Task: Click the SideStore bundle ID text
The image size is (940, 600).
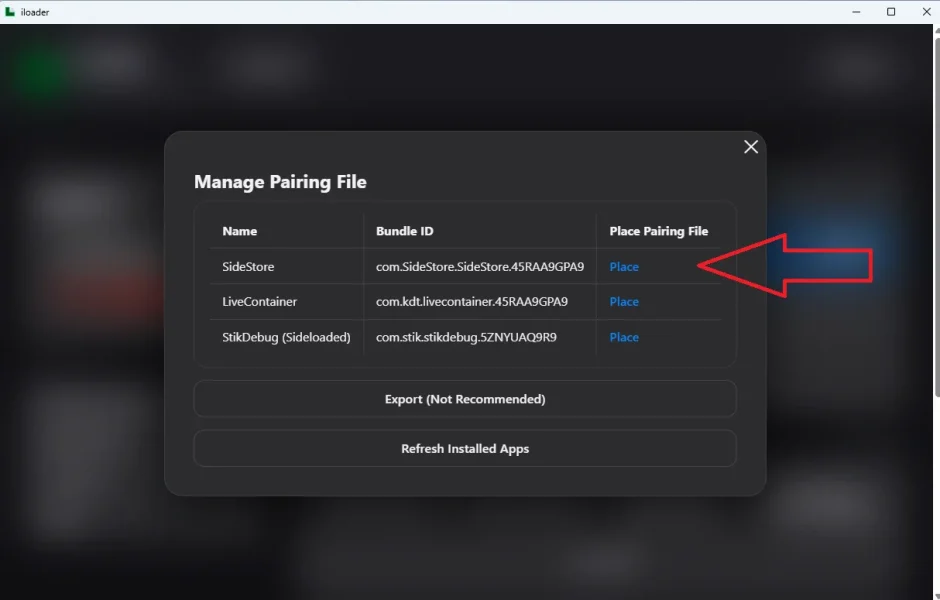Action: (479, 267)
